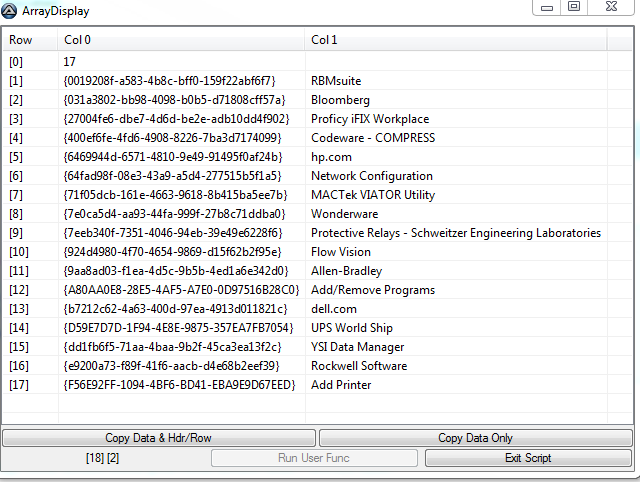Image resolution: width=640 pixels, height=482 pixels.
Task: Click the AutoIt icon in title bar
Action: click(9, 11)
